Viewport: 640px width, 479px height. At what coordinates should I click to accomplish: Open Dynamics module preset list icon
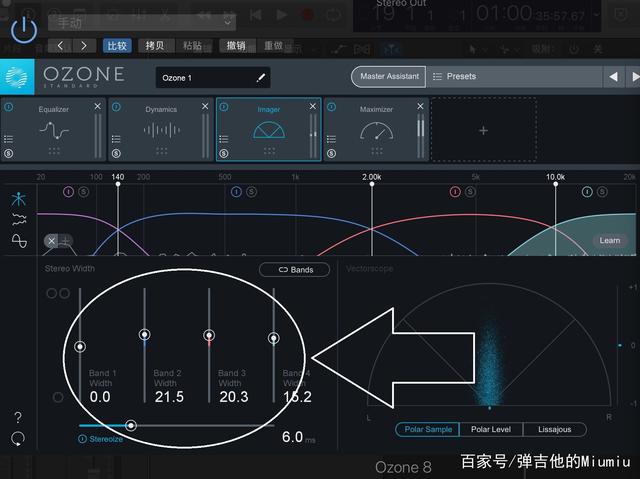coord(116,139)
